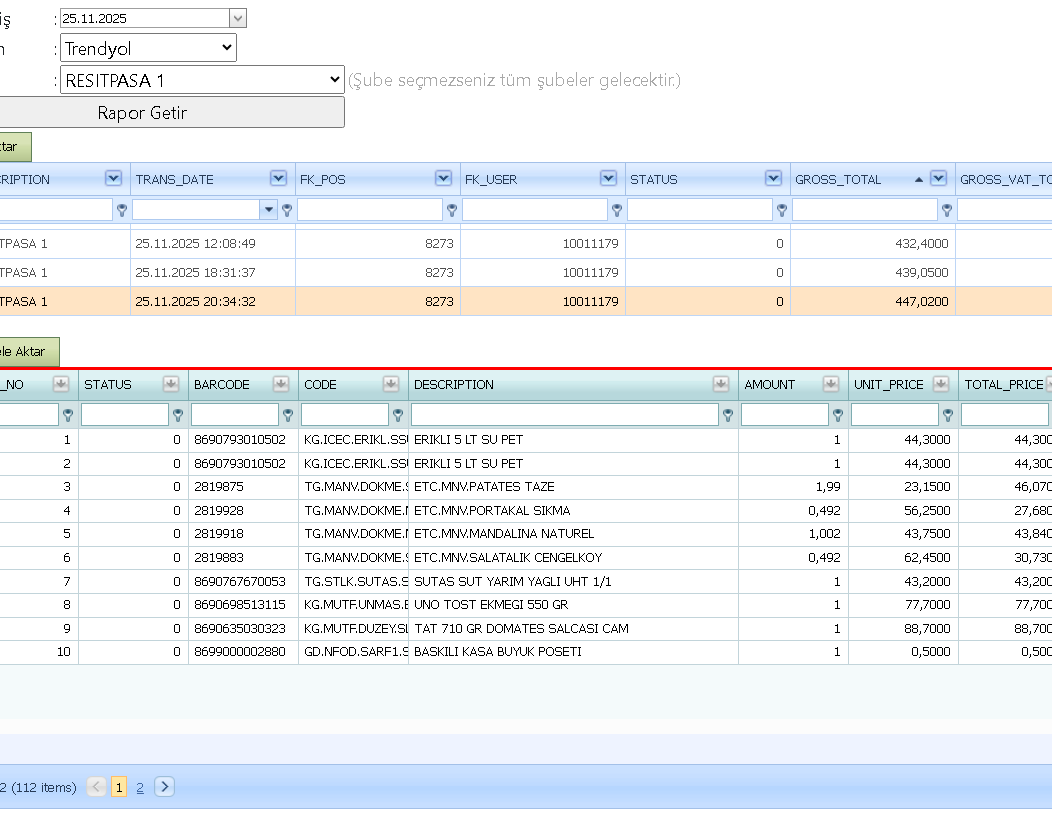Click the funnel icon under AMOUNT filter row

[x=838, y=415]
